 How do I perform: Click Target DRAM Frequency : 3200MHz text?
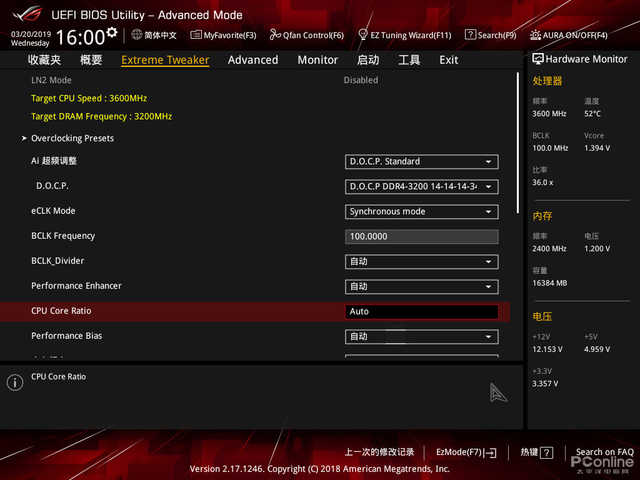[x=102, y=116]
